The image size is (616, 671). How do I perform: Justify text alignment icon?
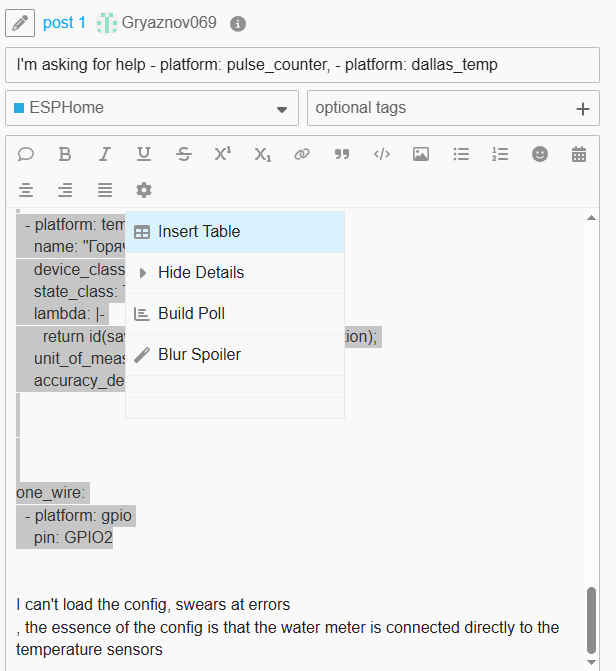[x=105, y=190]
